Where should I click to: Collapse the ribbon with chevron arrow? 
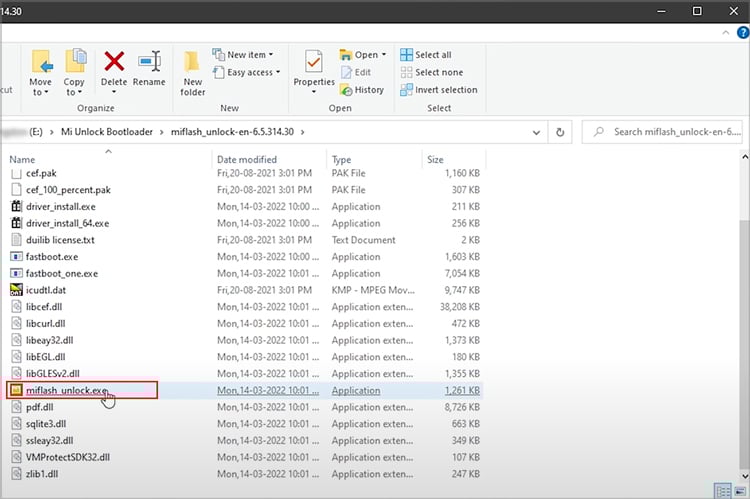point(726,33)
